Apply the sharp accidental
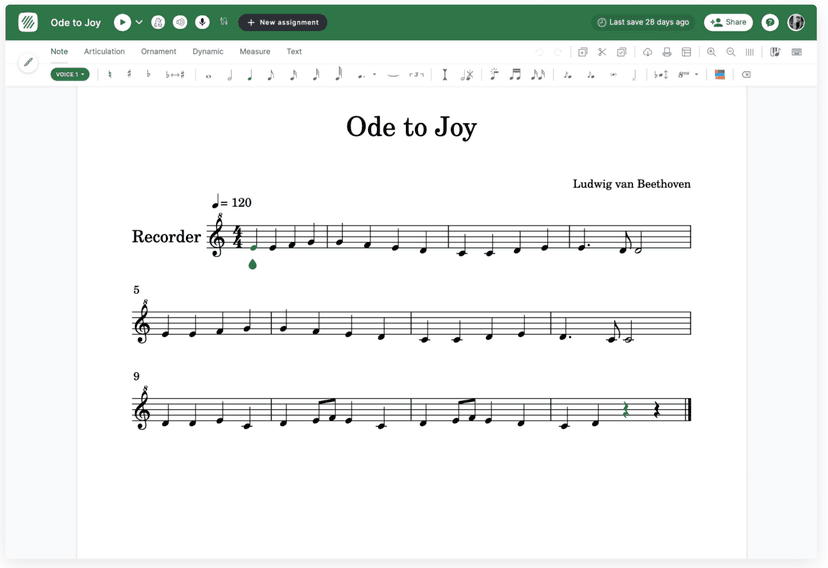 point(129,74)
